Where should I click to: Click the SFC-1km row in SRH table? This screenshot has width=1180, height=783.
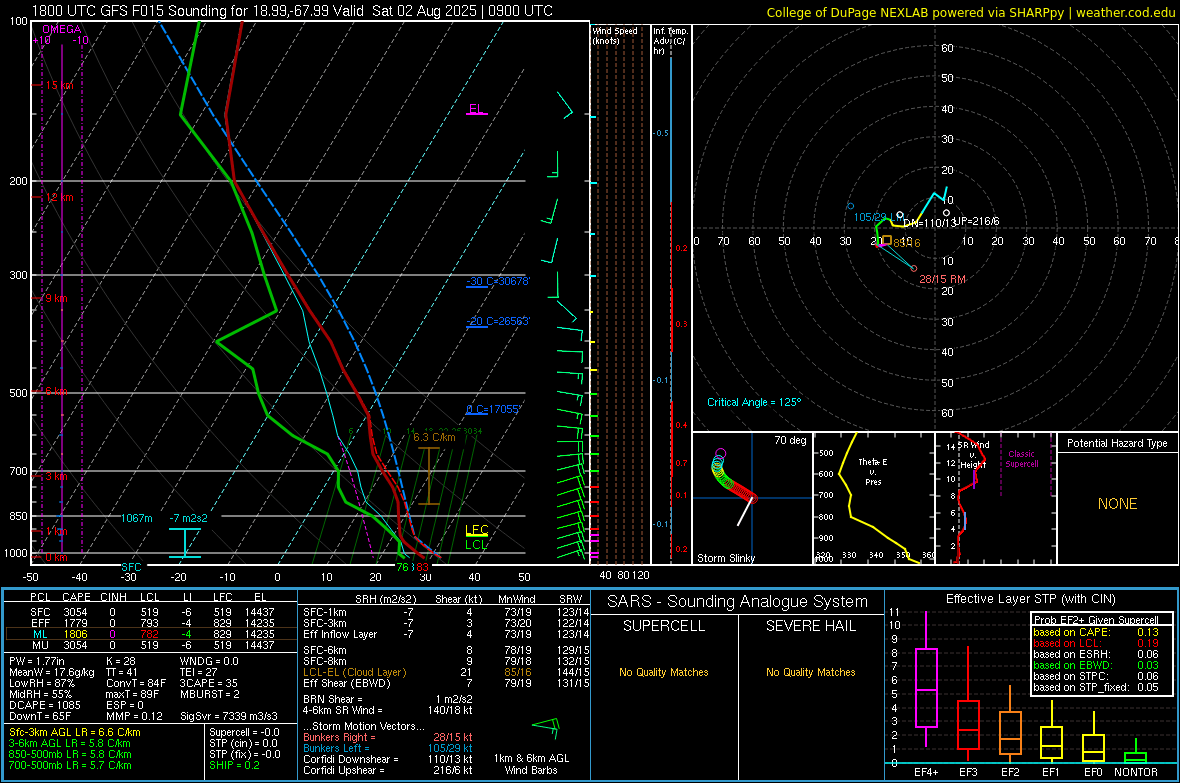(447, 612)
